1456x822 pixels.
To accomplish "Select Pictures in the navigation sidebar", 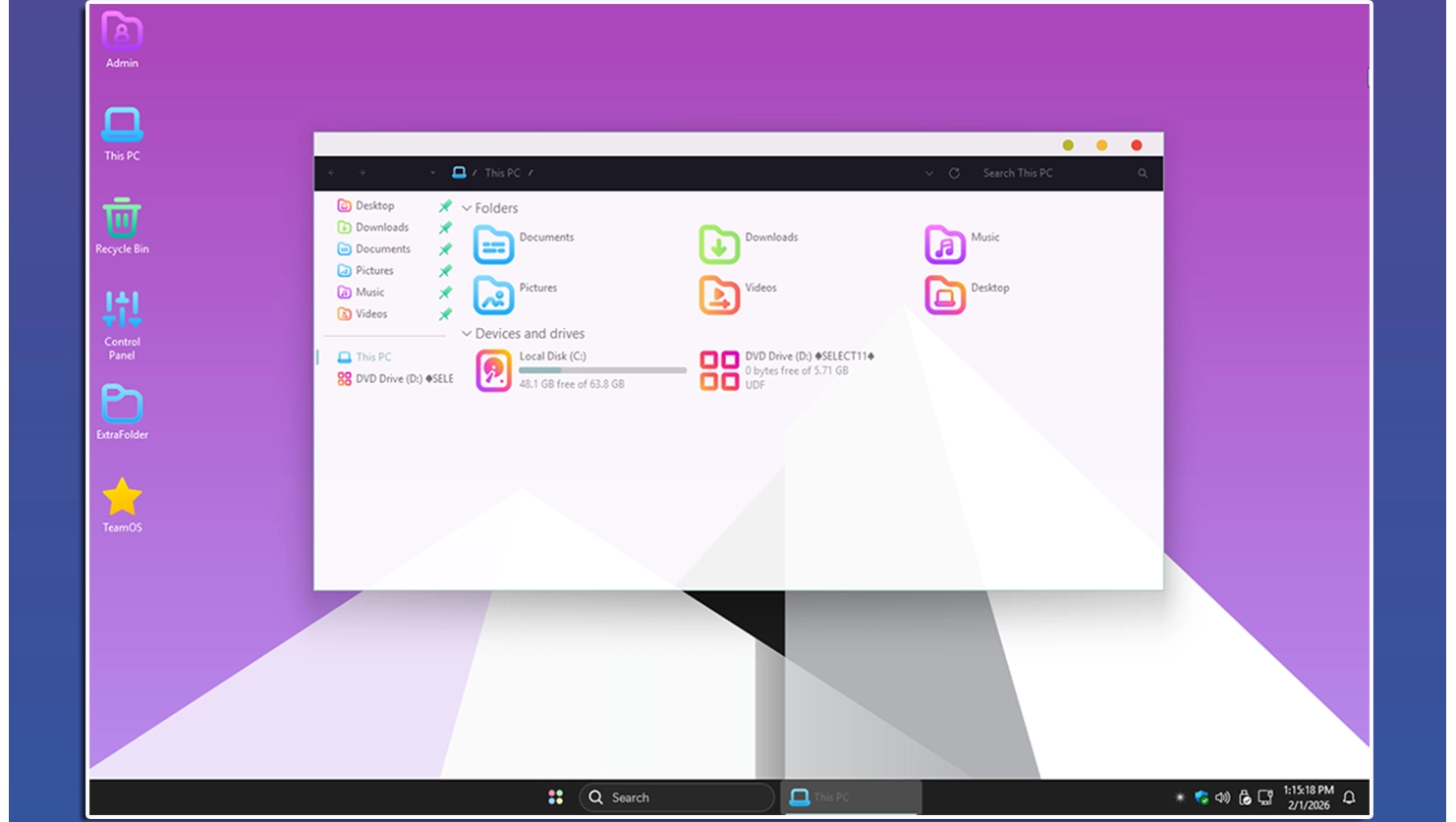I will pos(374,271).
